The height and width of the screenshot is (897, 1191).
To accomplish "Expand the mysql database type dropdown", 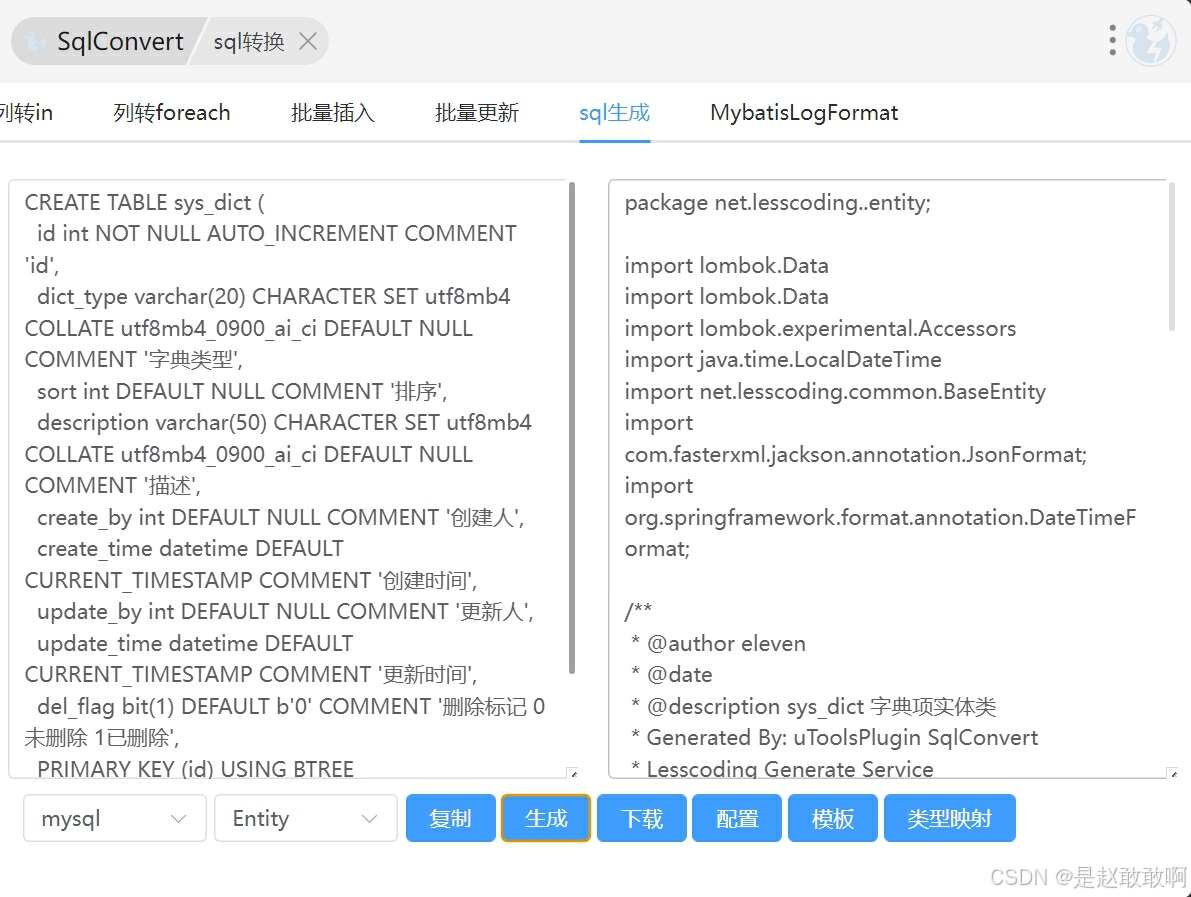I will (115, 818).
